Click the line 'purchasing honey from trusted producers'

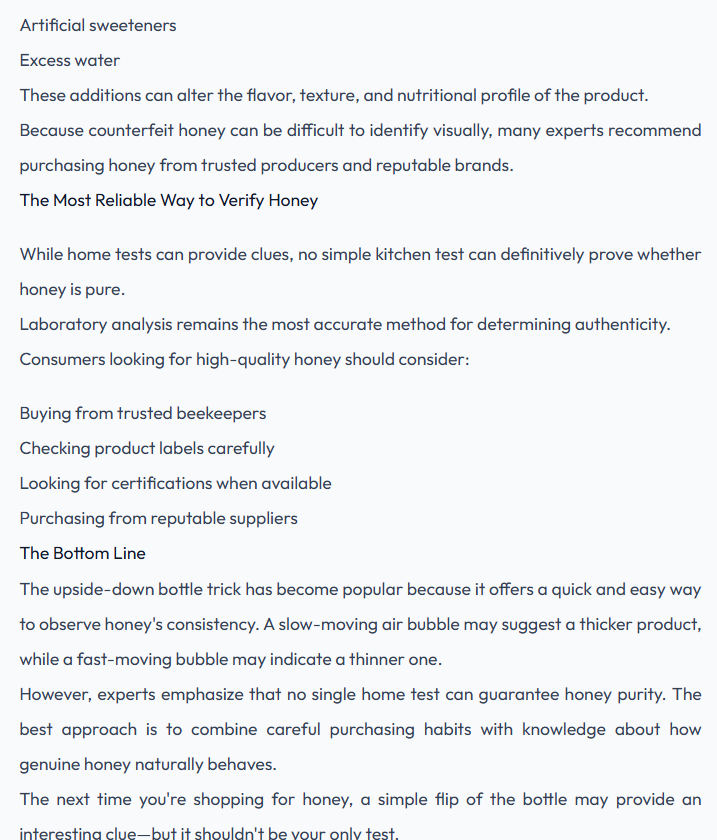(266, 165)
